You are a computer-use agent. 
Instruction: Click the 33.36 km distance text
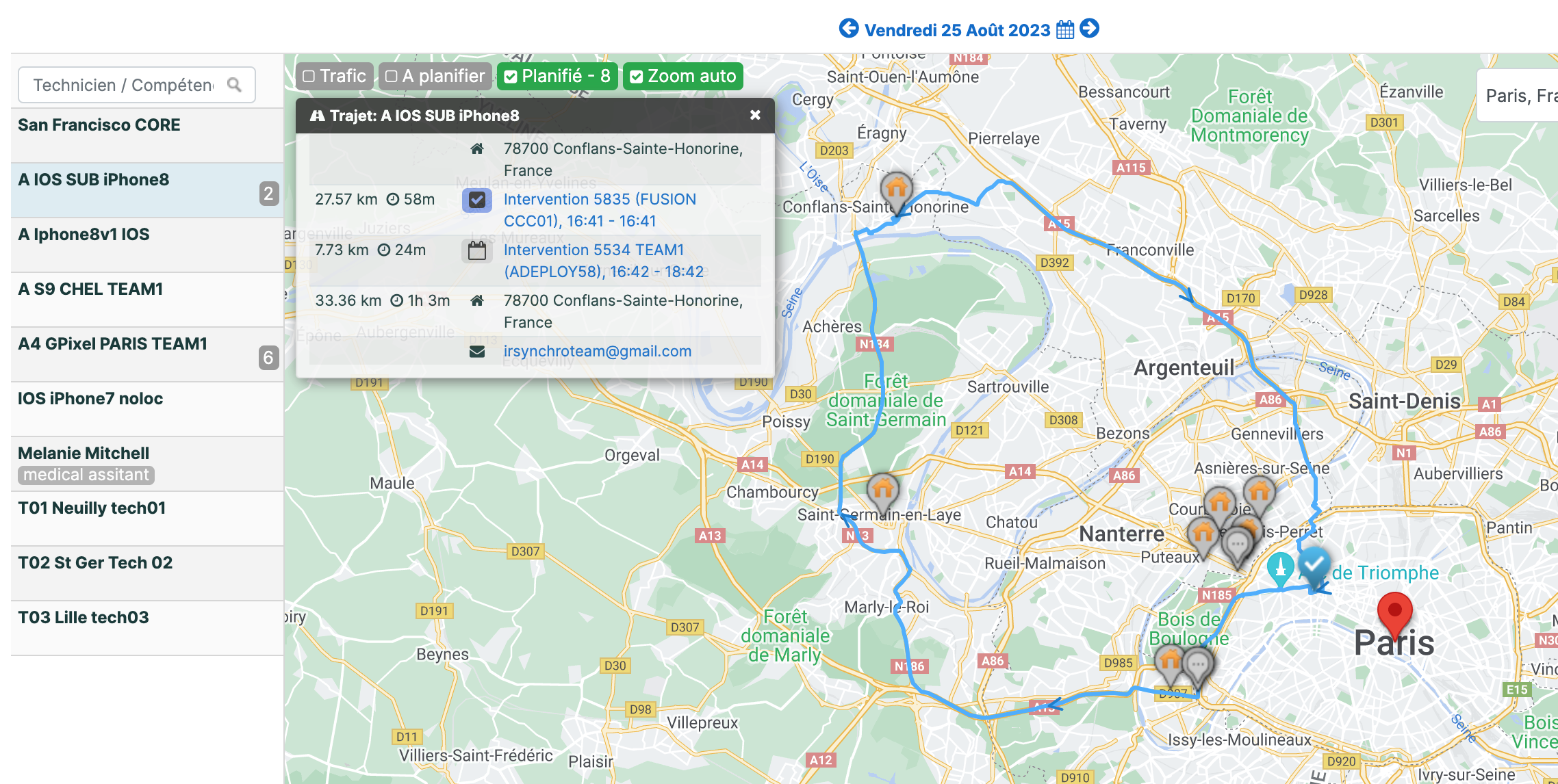click(348, 300)
